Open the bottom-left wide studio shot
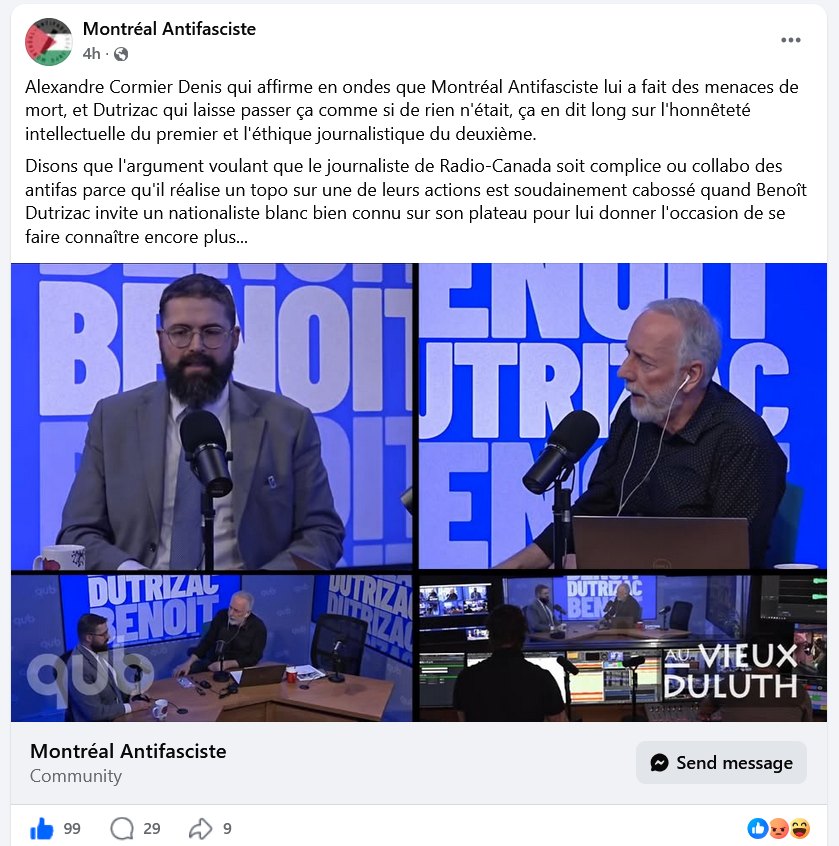The height and width of the screenshot is (846, 839). tap(212, 649)
